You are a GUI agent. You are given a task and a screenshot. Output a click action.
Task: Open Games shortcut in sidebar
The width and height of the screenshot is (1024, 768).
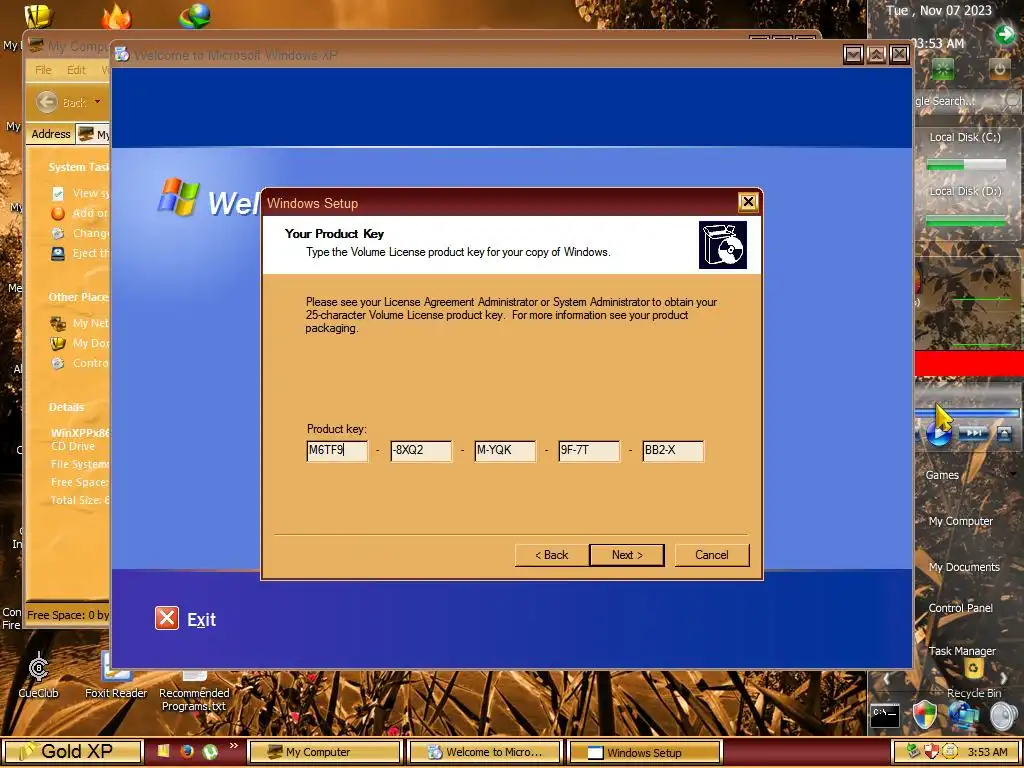(x=942, y=475)
